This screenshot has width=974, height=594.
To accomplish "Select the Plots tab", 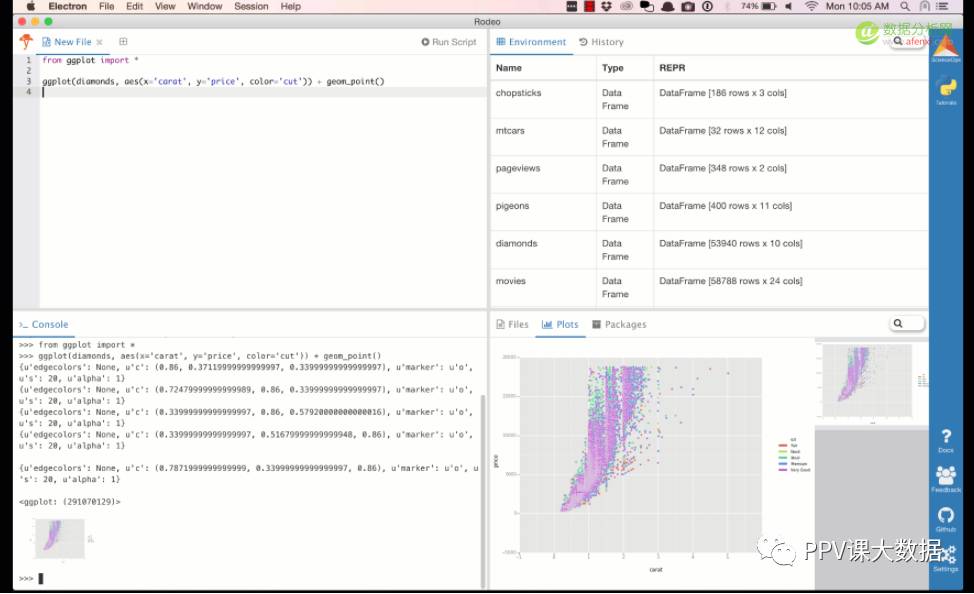I will (560, 324).
